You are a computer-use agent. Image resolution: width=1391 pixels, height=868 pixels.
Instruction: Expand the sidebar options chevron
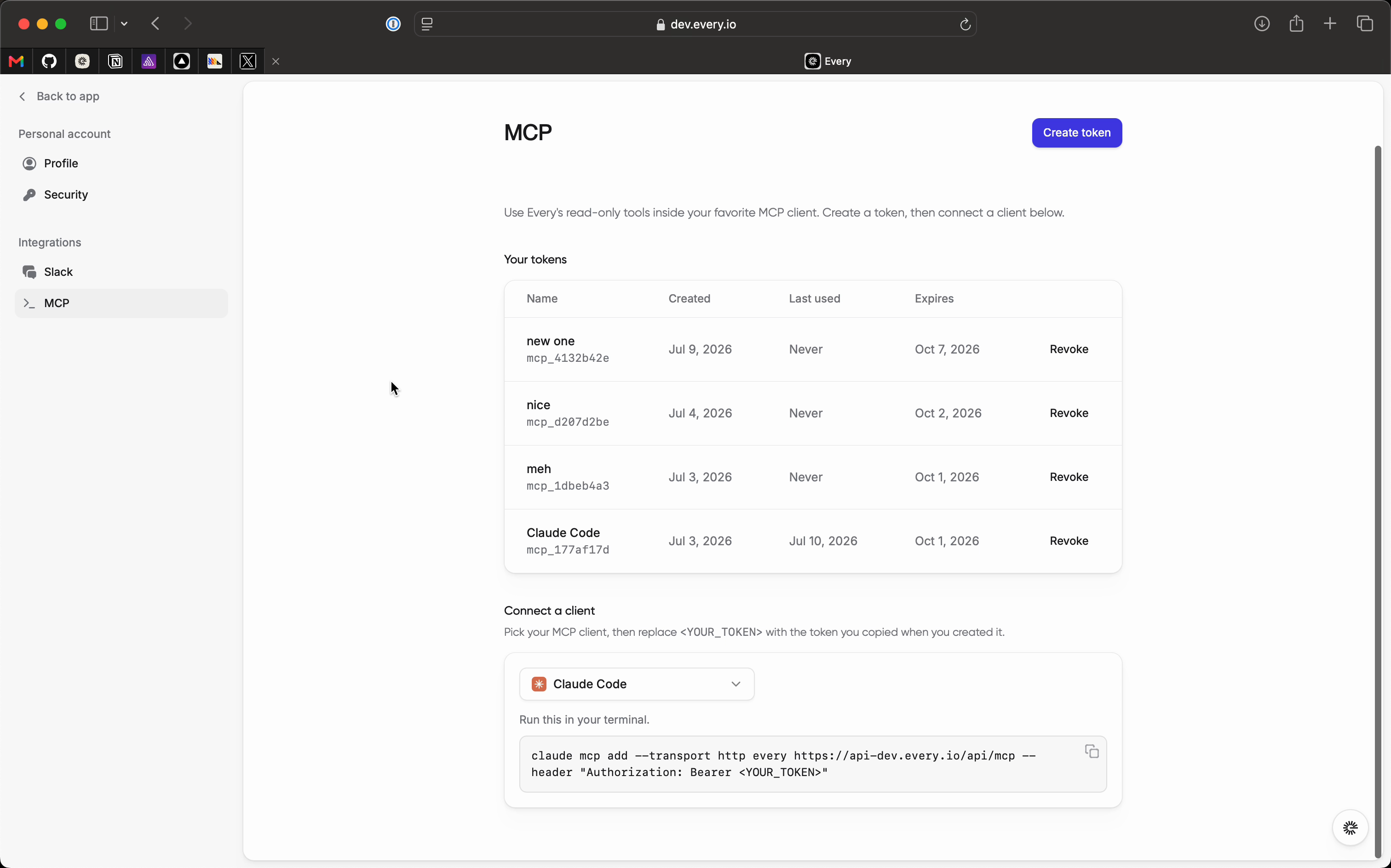point(124,23)
